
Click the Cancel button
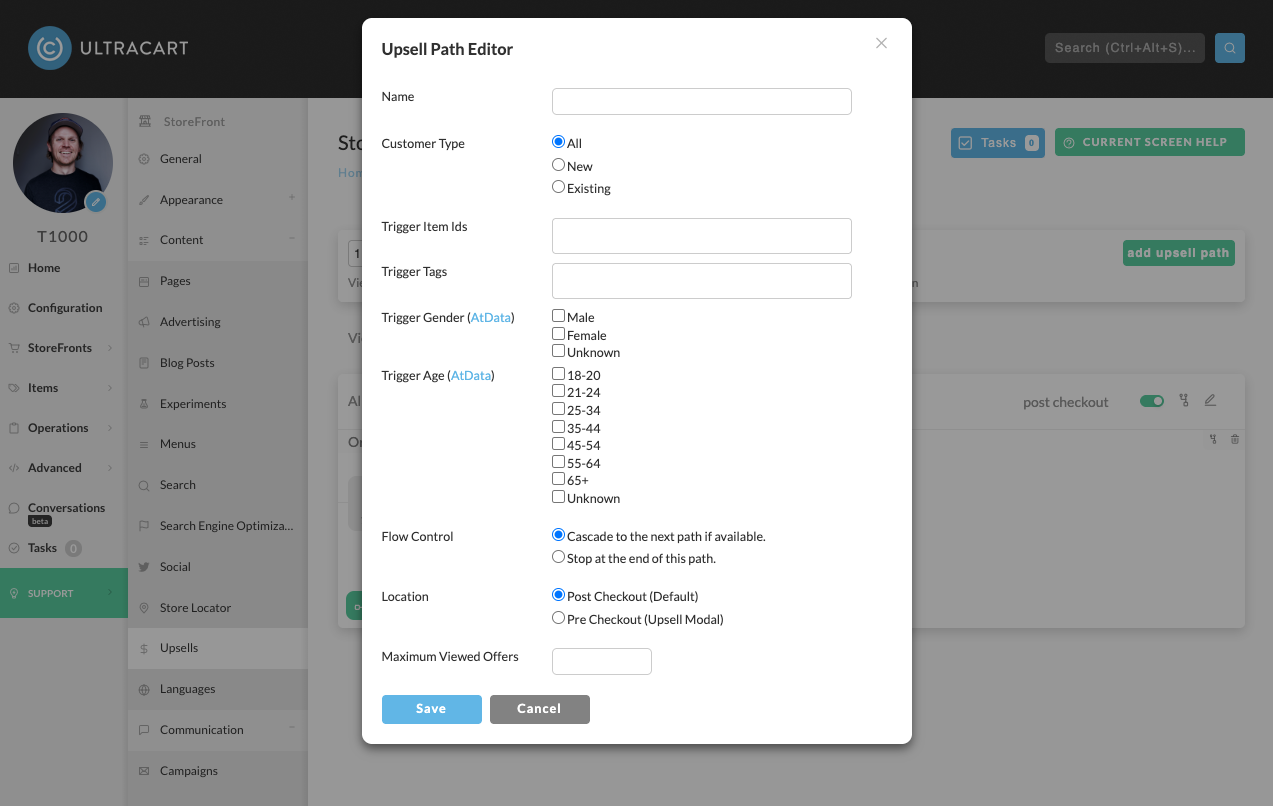click(540, 709)
